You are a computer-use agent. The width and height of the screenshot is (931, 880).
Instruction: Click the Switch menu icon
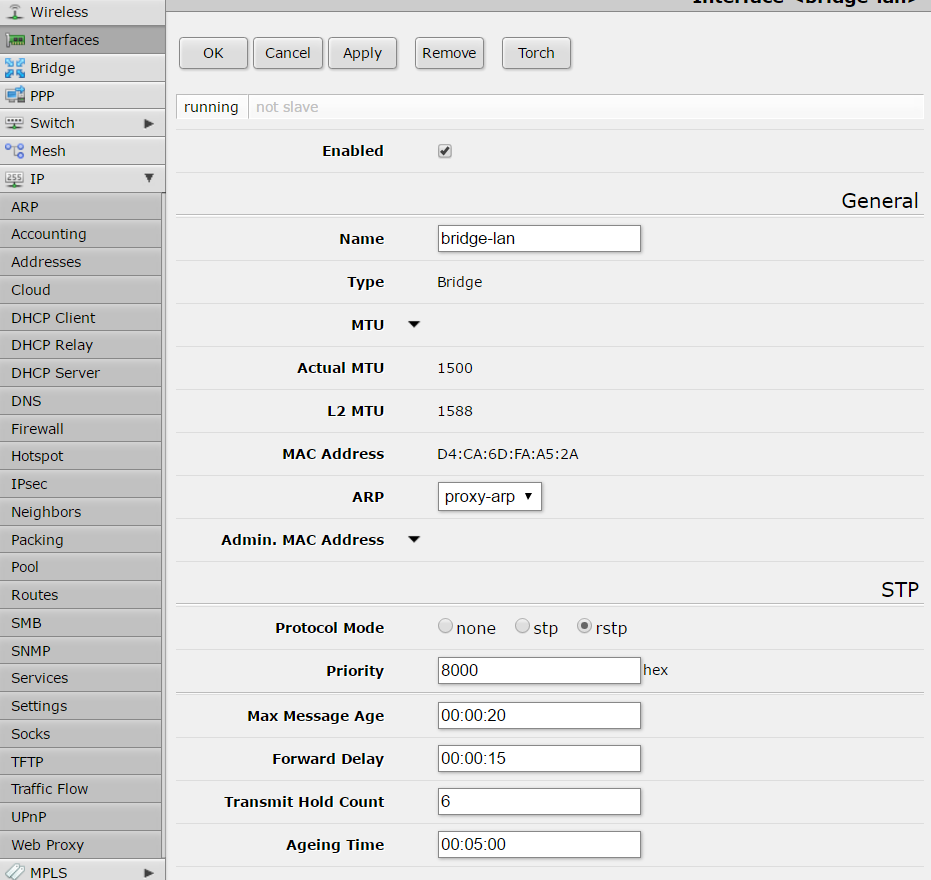15,123
